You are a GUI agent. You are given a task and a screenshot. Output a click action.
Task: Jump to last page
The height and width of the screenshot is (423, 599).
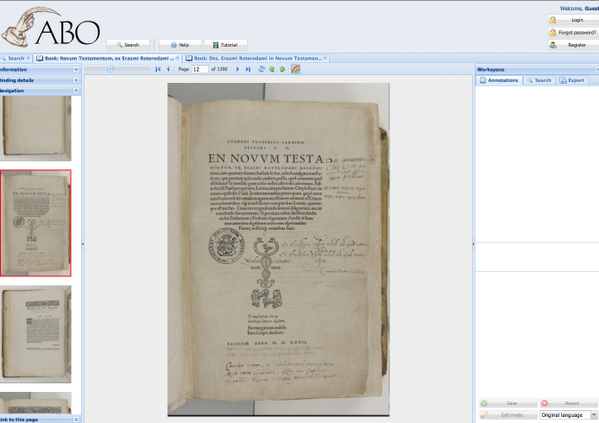248,69
